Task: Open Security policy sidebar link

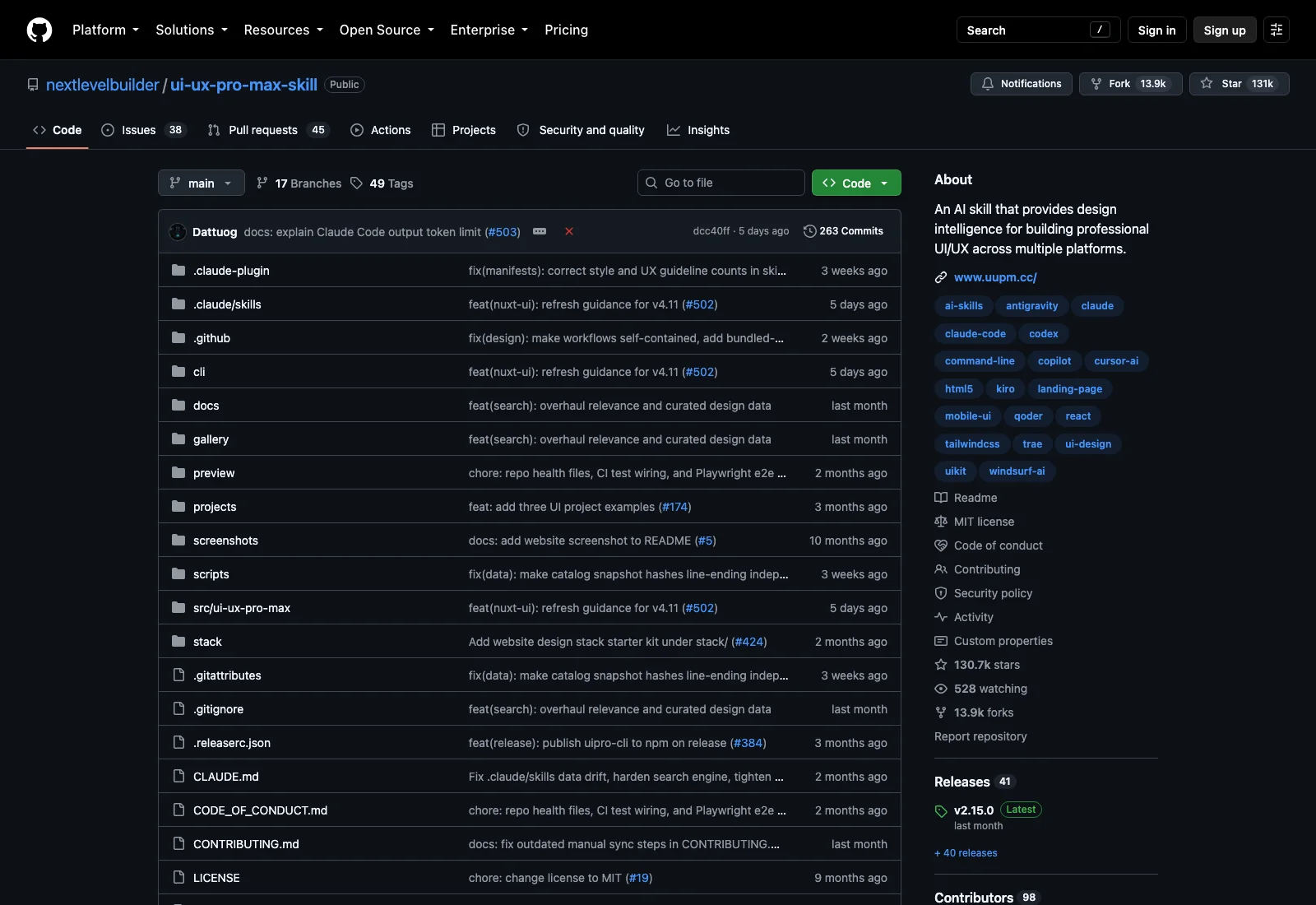Action: (x=984, y=593)
